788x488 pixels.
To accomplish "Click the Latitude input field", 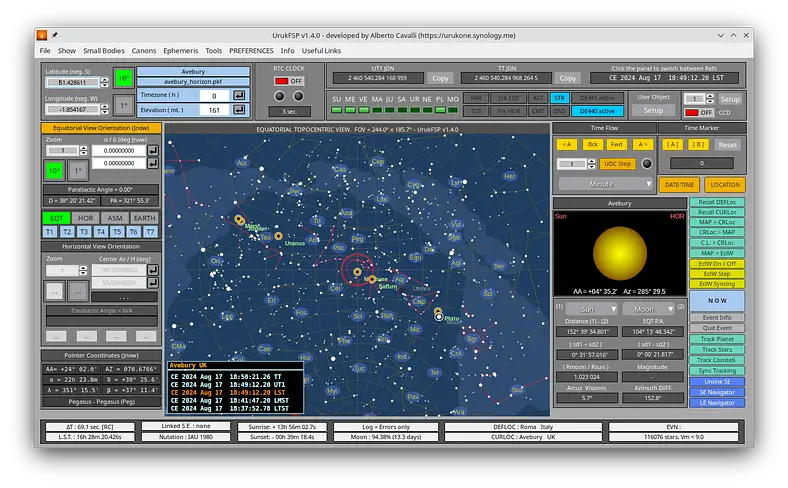I will 74,82.
